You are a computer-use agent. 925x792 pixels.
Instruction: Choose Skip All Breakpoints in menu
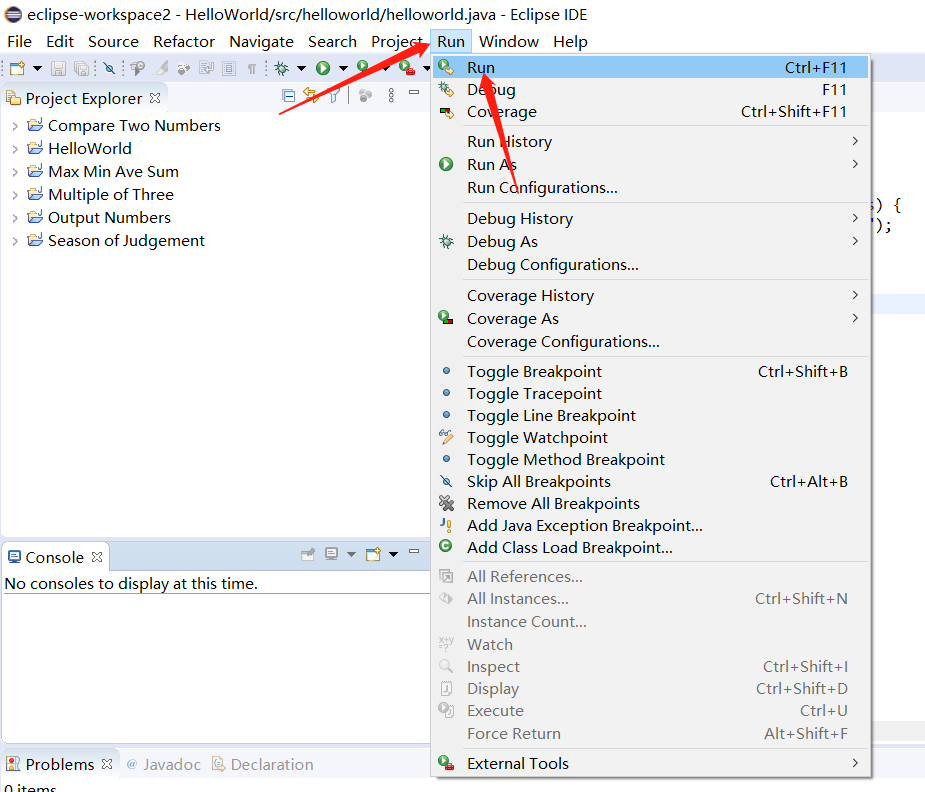(x=650, y=482)
